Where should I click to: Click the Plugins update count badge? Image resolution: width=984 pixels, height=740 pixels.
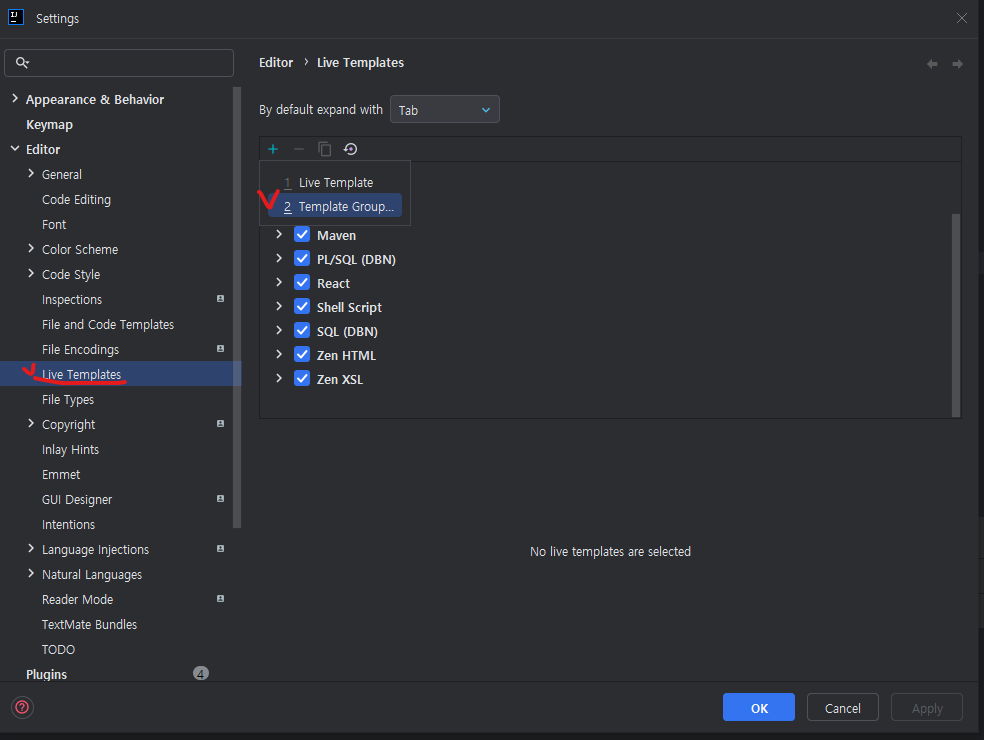point(201,673)
